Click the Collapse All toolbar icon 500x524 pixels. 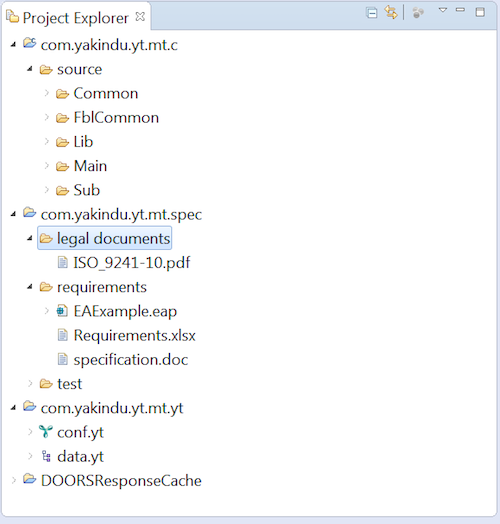point(372,13)
